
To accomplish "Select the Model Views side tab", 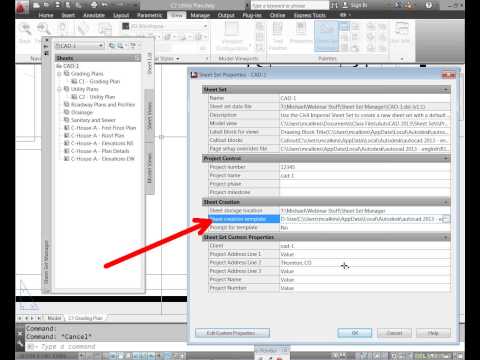I will click(x=150, y=168).
